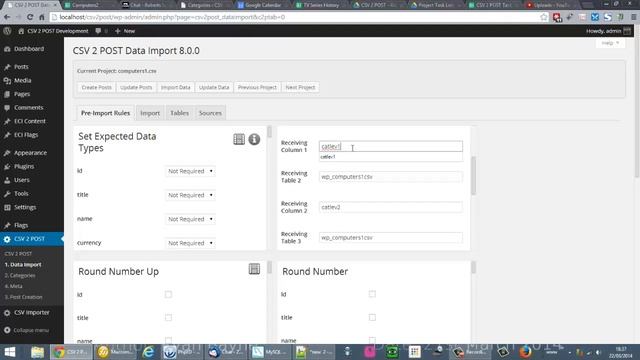The height and width of the screenshot is (360, 640).
Task: Select the CSV 2 POST sidebar item
Action: (x=32, y=239)
